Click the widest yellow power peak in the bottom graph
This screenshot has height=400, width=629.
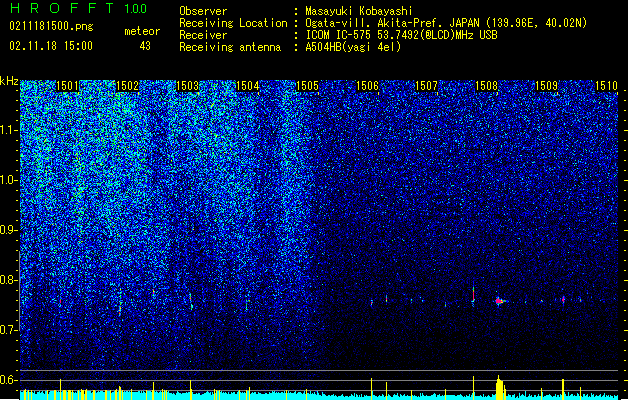click(499, 388)
